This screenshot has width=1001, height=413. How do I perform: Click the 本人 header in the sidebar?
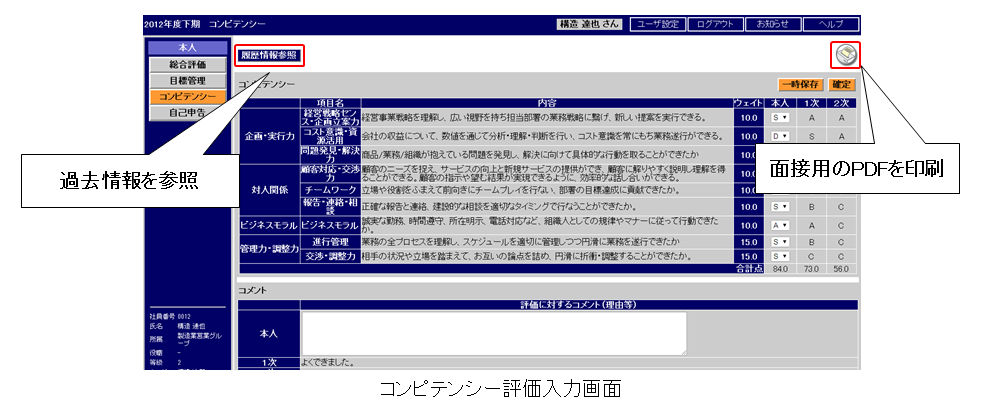(187, 47)
